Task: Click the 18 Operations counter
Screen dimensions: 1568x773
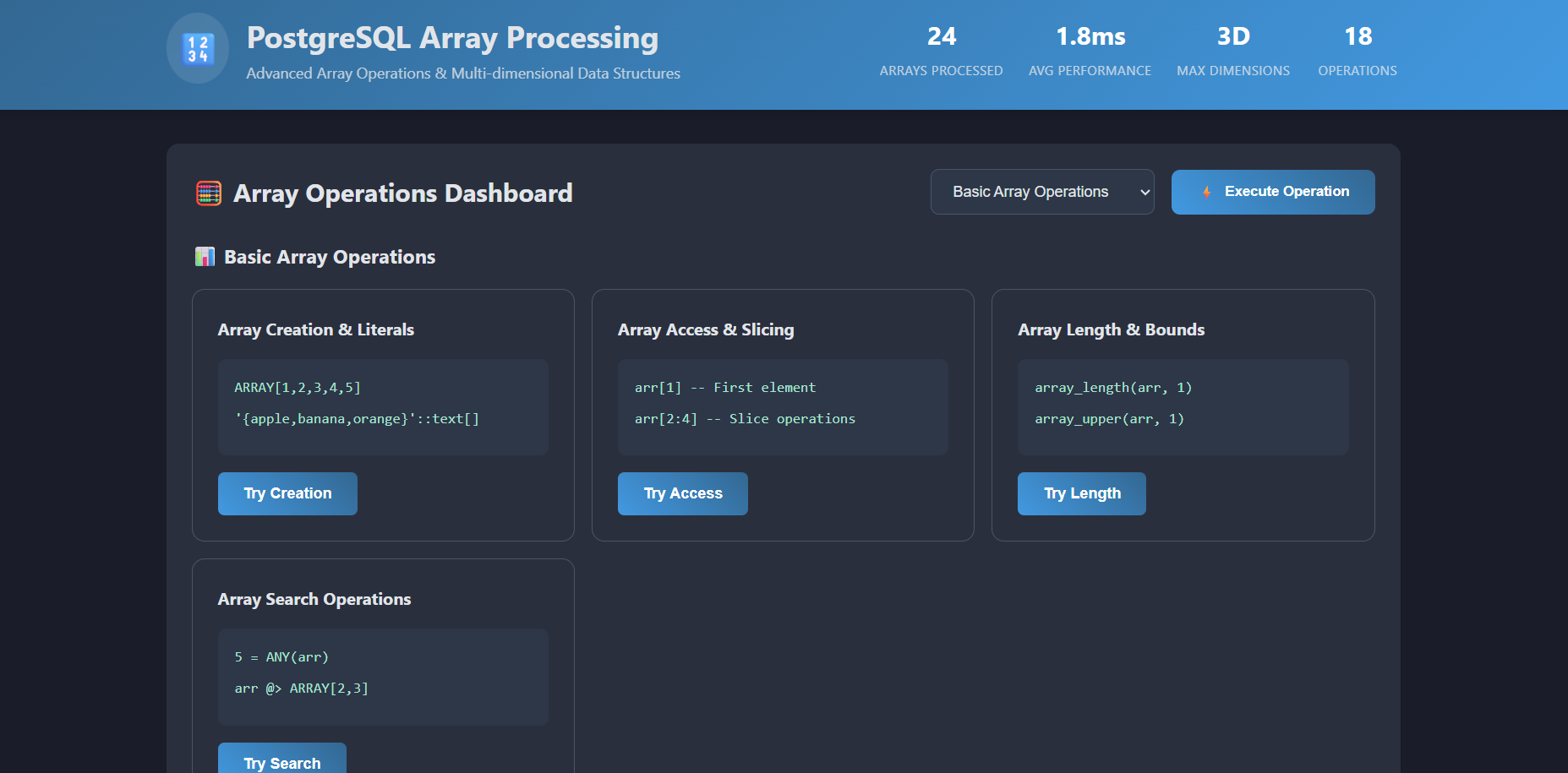Action: pyautogui.click(x=1357, y=48)
